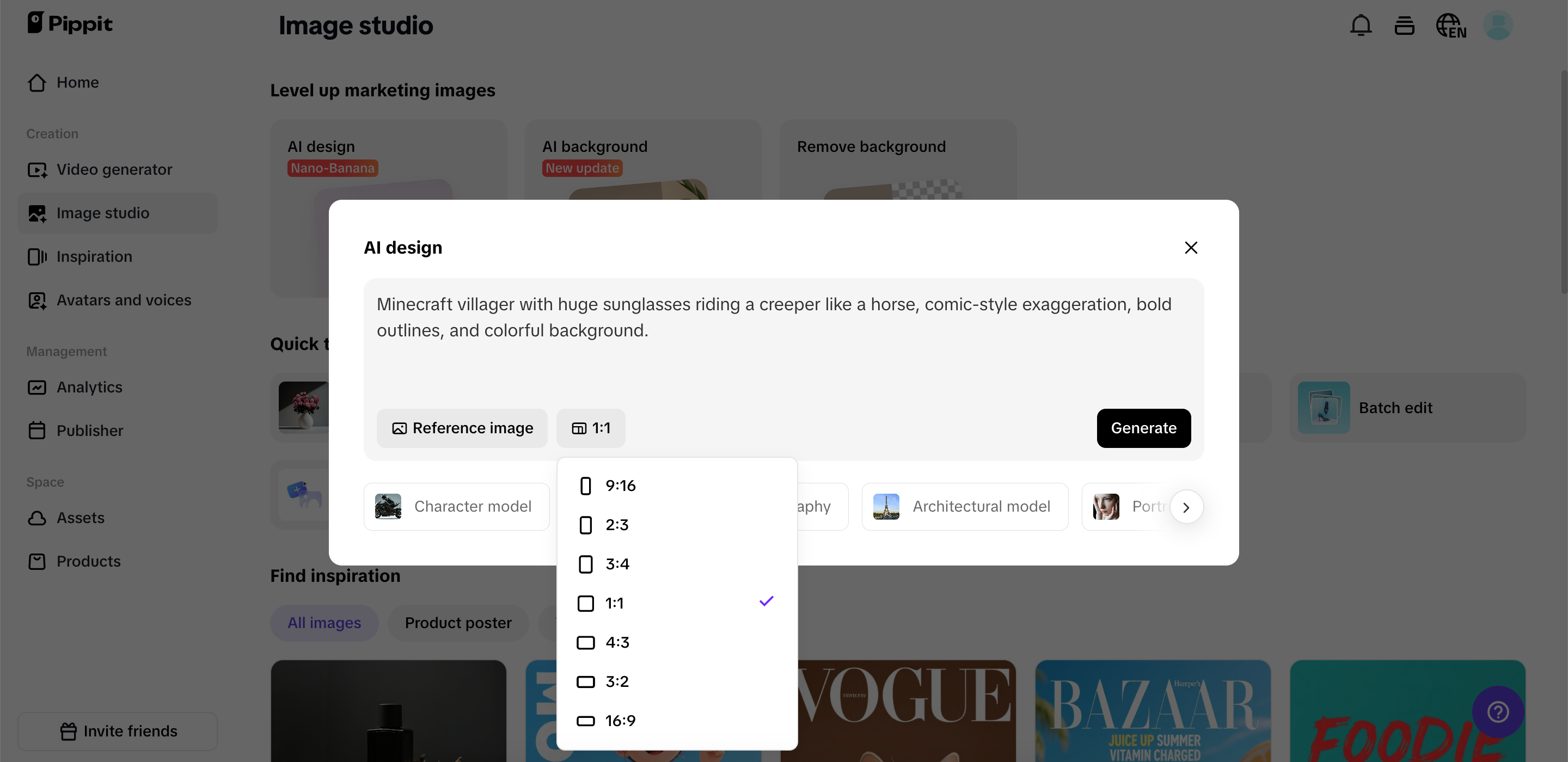Click the Reference image button
Viewport: 1568px width, 762px height.
coord(461,428)
